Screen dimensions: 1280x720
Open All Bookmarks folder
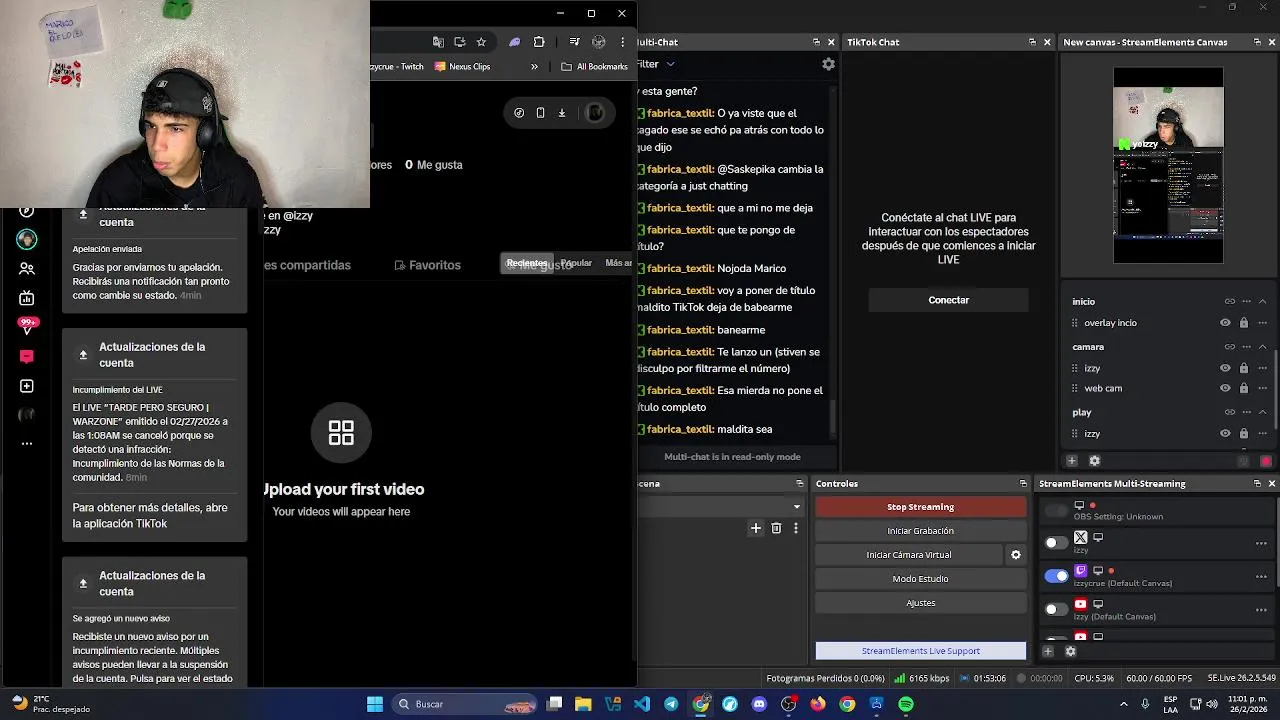pos(595,67)
